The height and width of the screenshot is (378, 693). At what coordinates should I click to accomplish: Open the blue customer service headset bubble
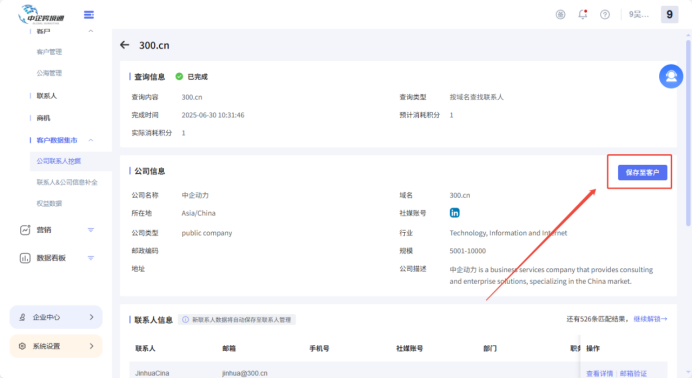671,76
